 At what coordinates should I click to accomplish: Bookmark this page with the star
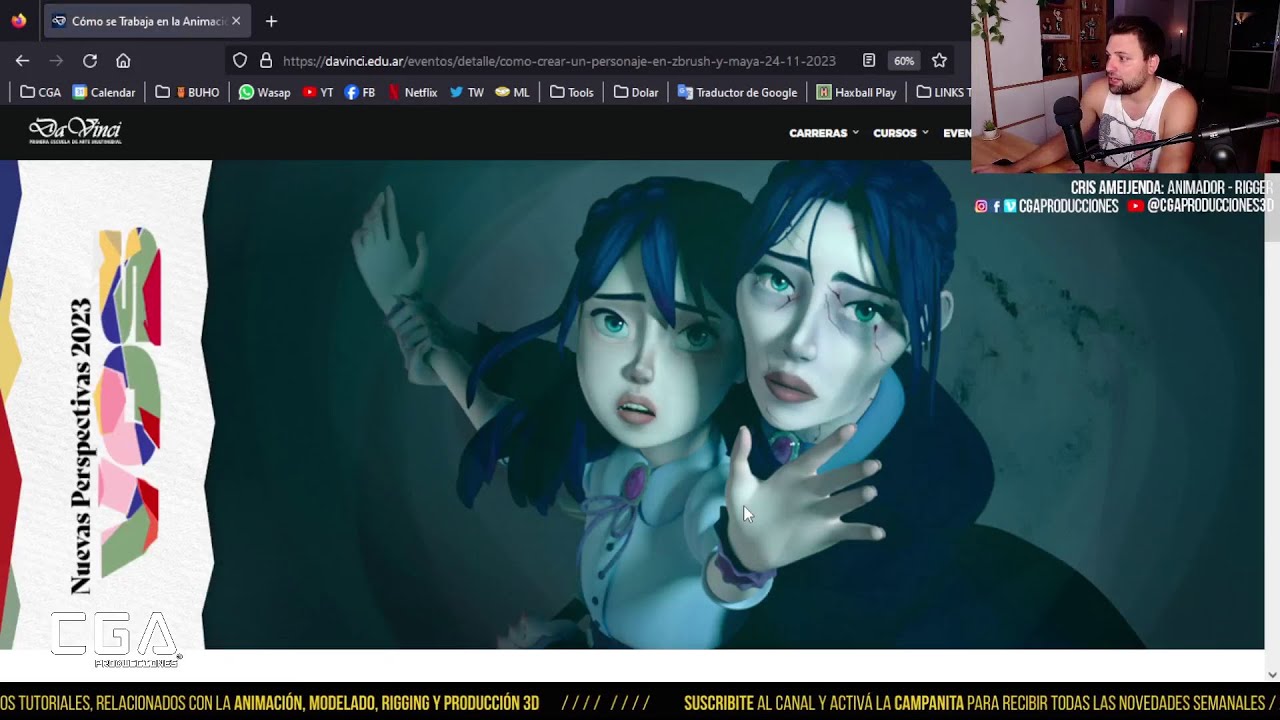939,61
